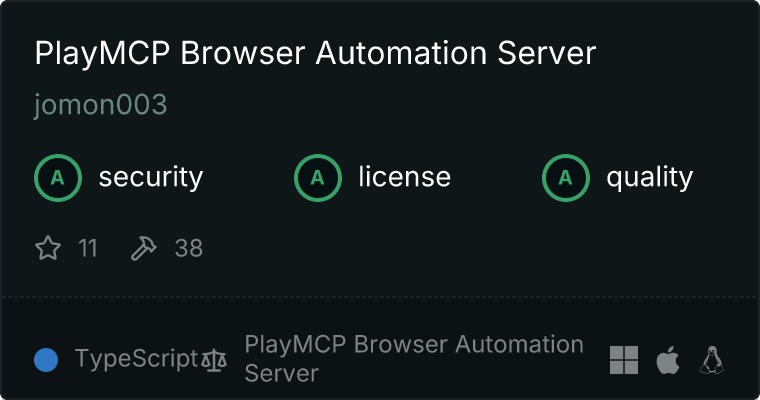760x400 pixels.
Task: Click the Apple platform icon
Action: [668, 360]
